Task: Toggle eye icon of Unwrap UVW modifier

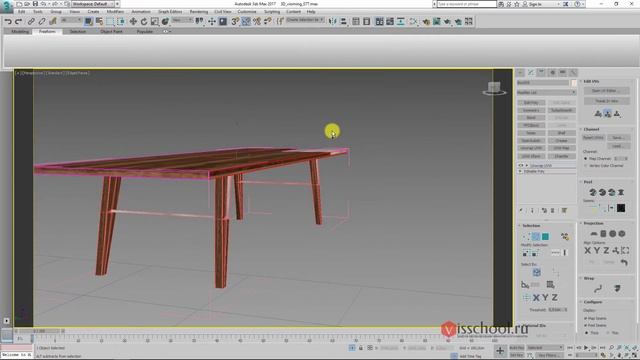Action: pyautogui.click(x=520, y=166)
